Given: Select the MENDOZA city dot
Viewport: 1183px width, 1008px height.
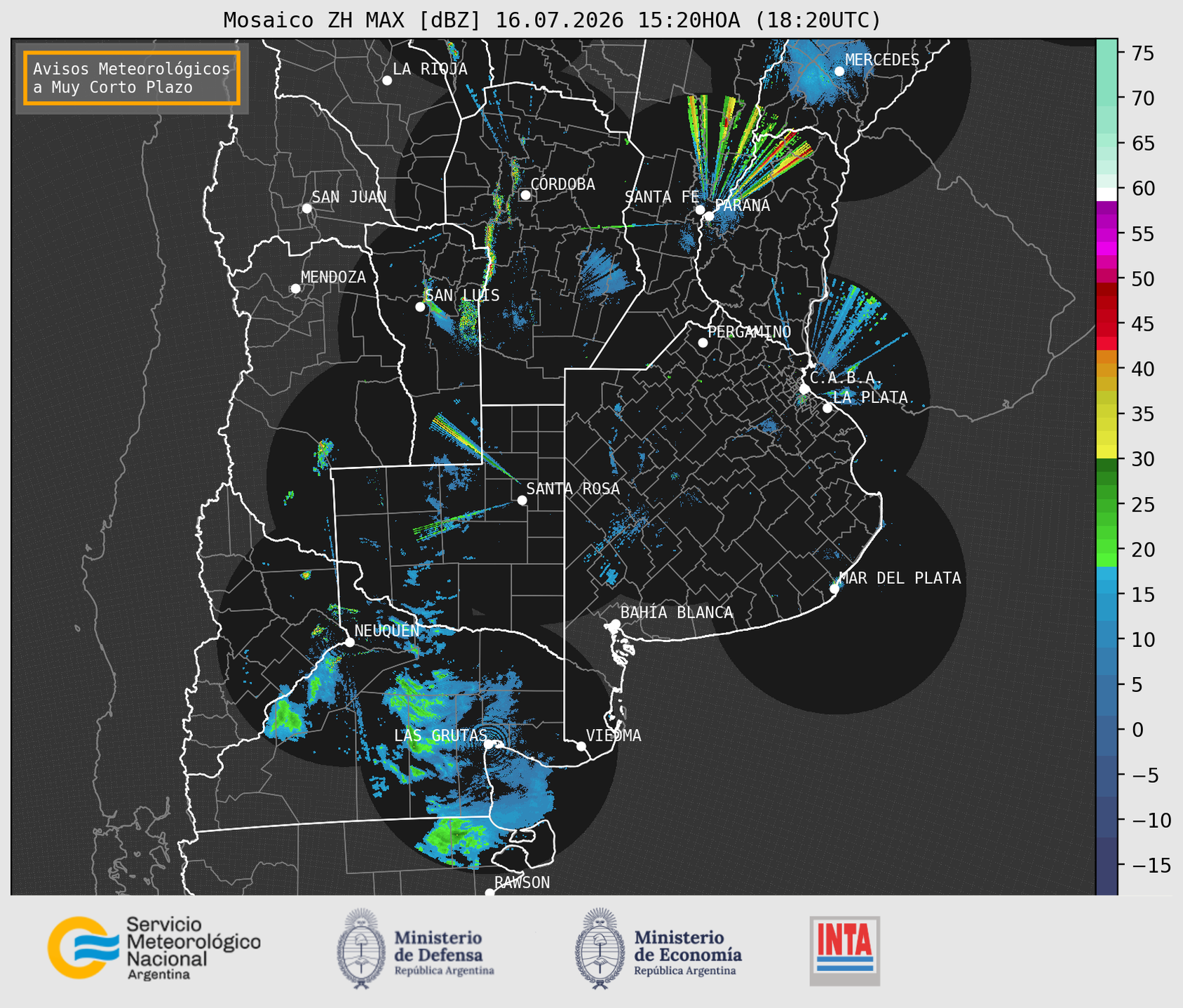Looking at the screenshot, I should click(296, 289).
